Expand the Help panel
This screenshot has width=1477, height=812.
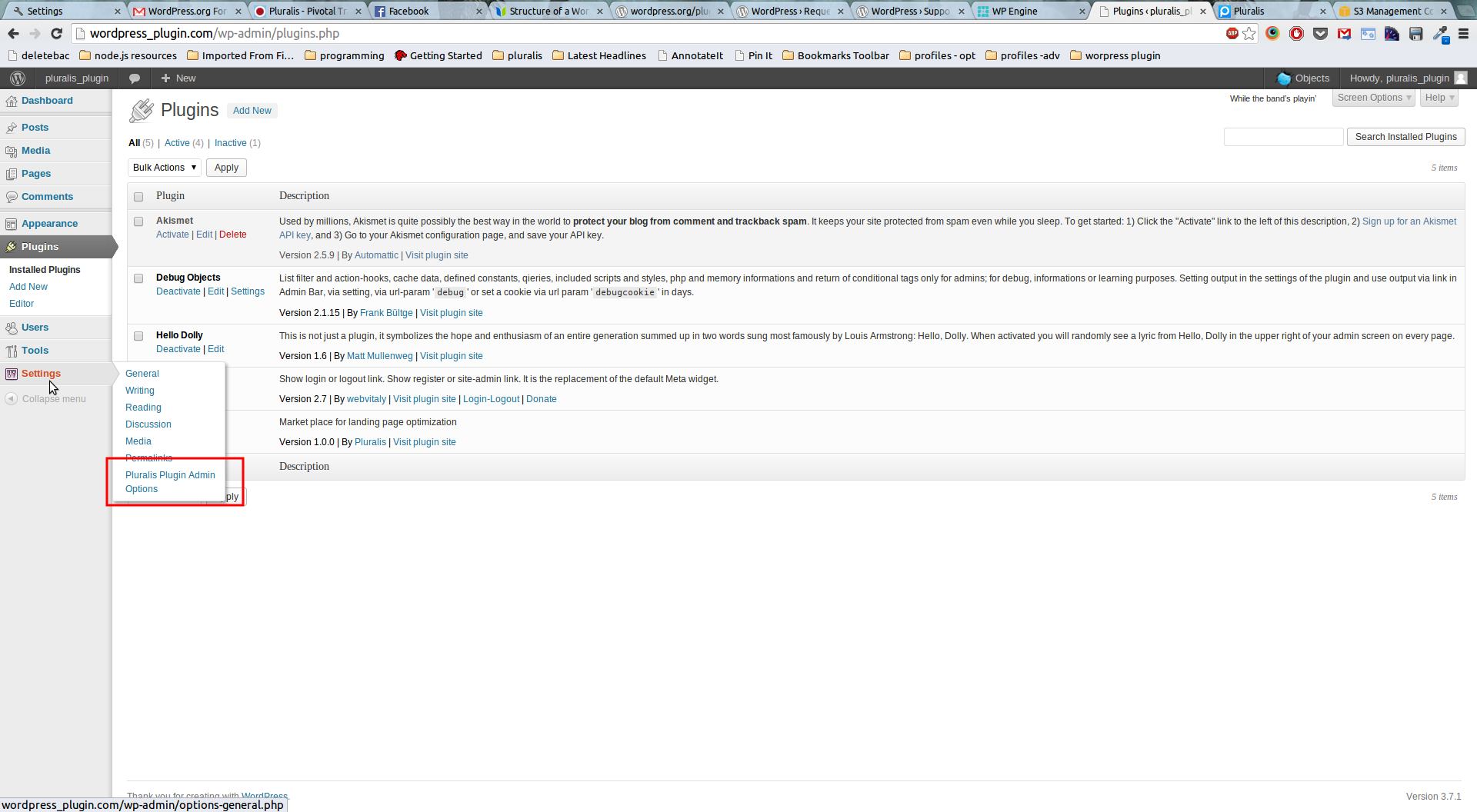point(1439,98)
